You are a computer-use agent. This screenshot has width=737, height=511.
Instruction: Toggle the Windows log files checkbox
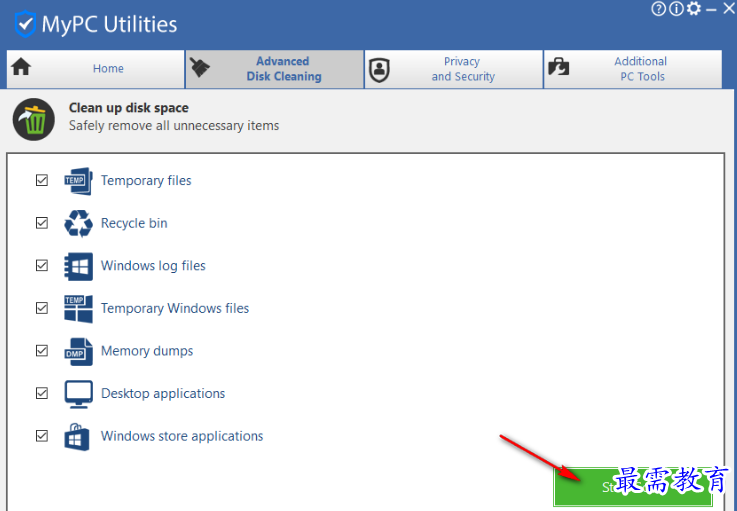42,265
